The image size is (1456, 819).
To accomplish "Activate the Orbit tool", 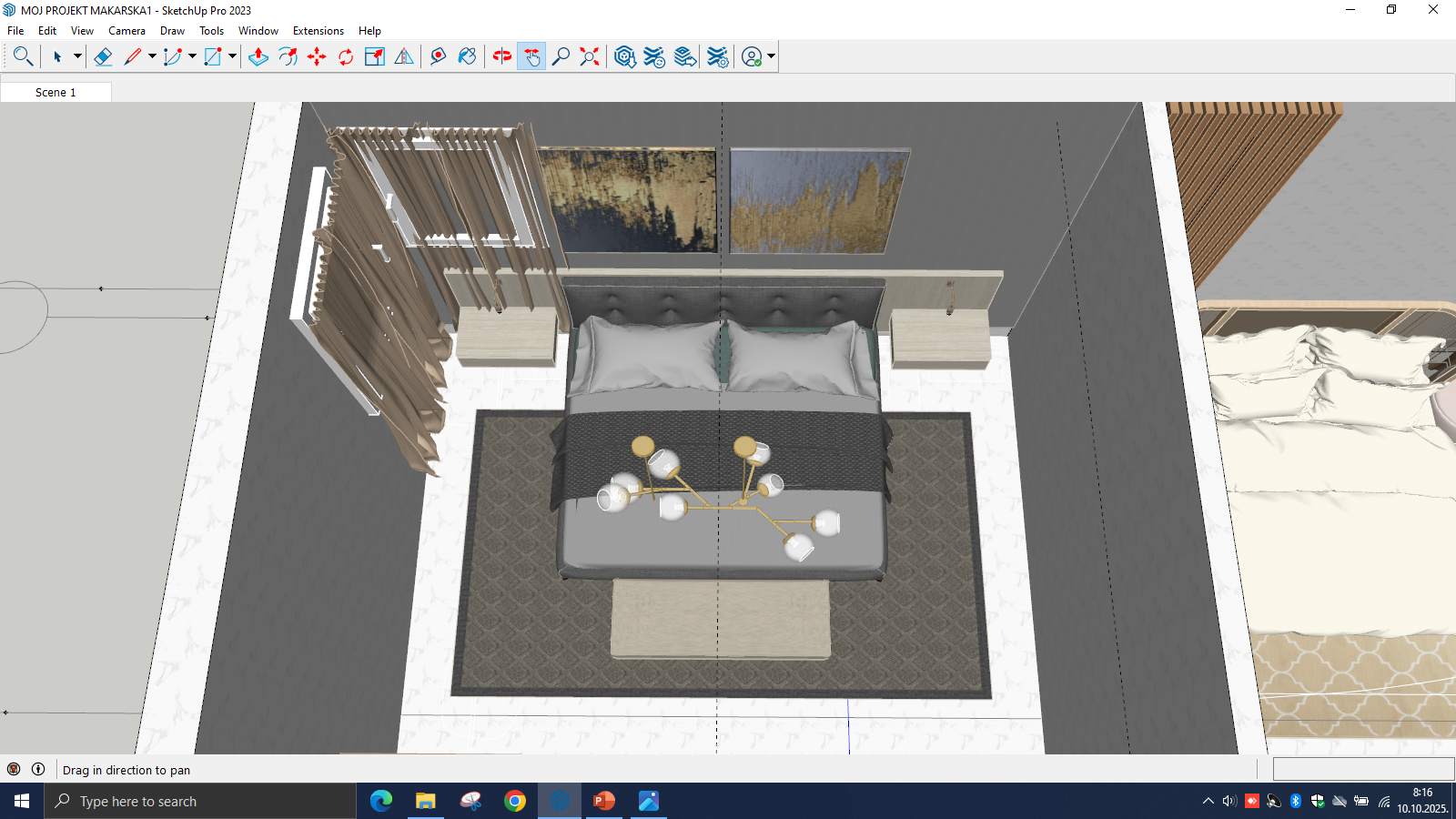I will [x=502, y=56].
